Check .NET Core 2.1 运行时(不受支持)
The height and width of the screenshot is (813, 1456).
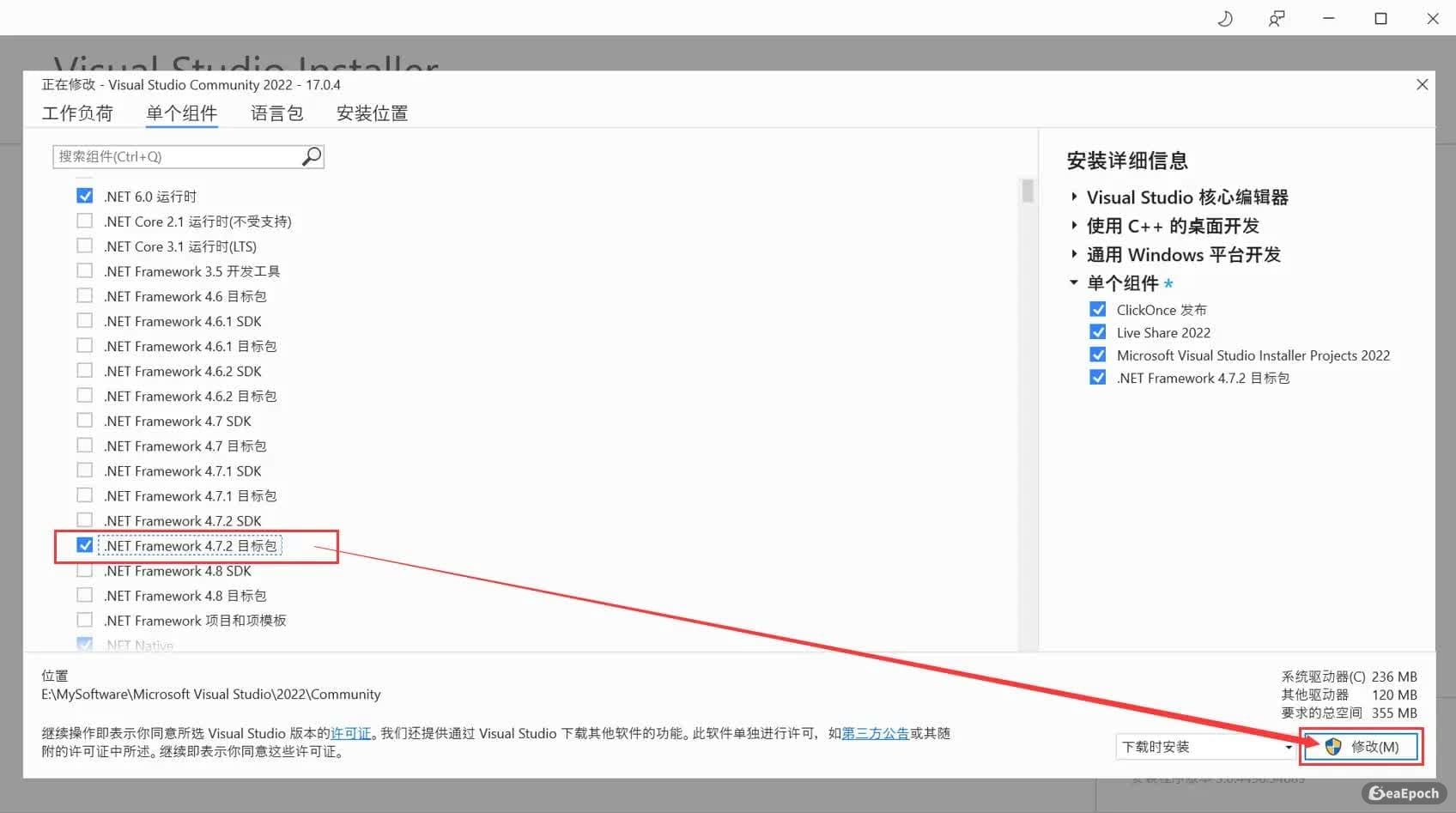pyautogui.click(x=85, y=221)
